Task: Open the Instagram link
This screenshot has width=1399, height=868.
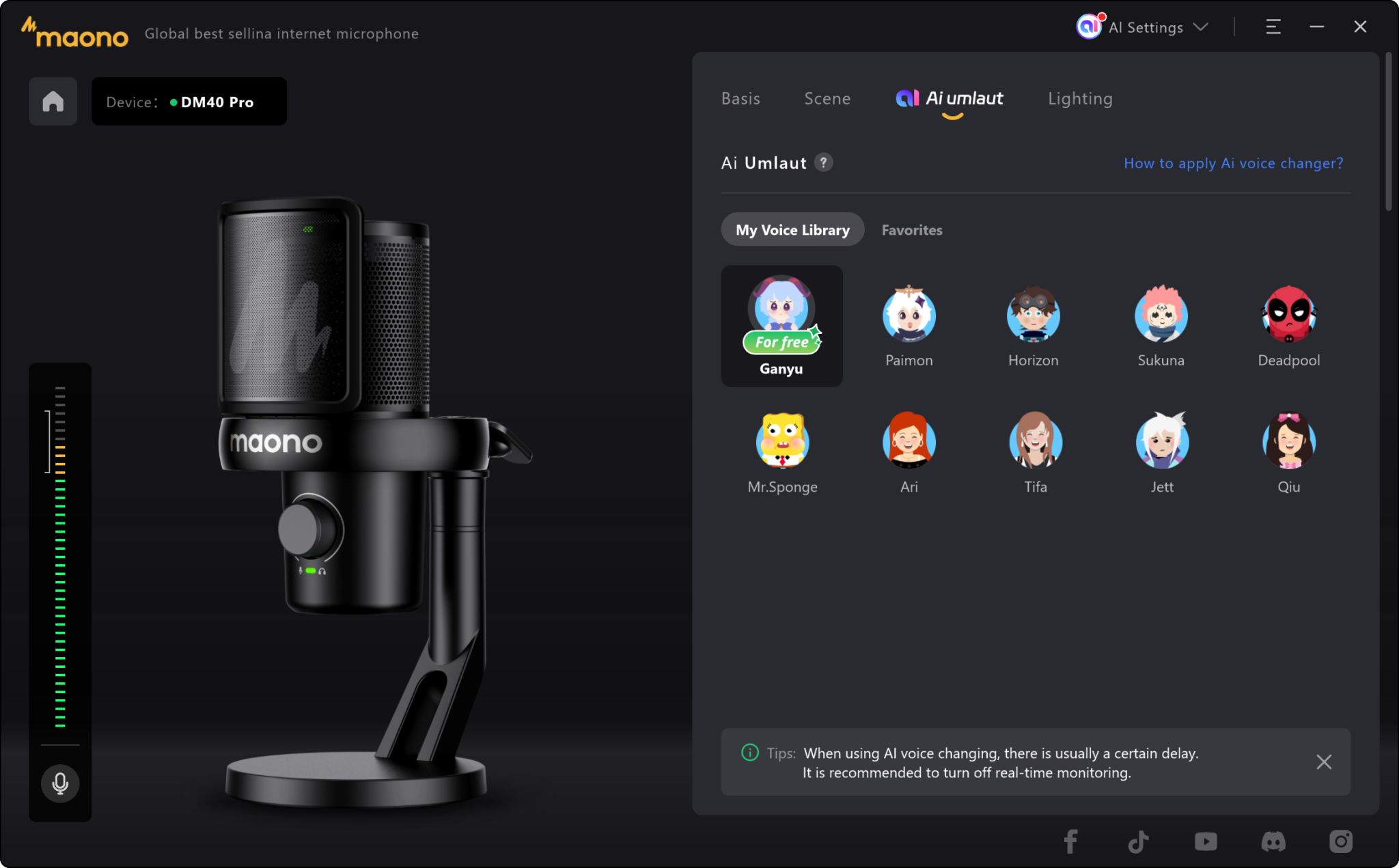Action: point(1340,842)
